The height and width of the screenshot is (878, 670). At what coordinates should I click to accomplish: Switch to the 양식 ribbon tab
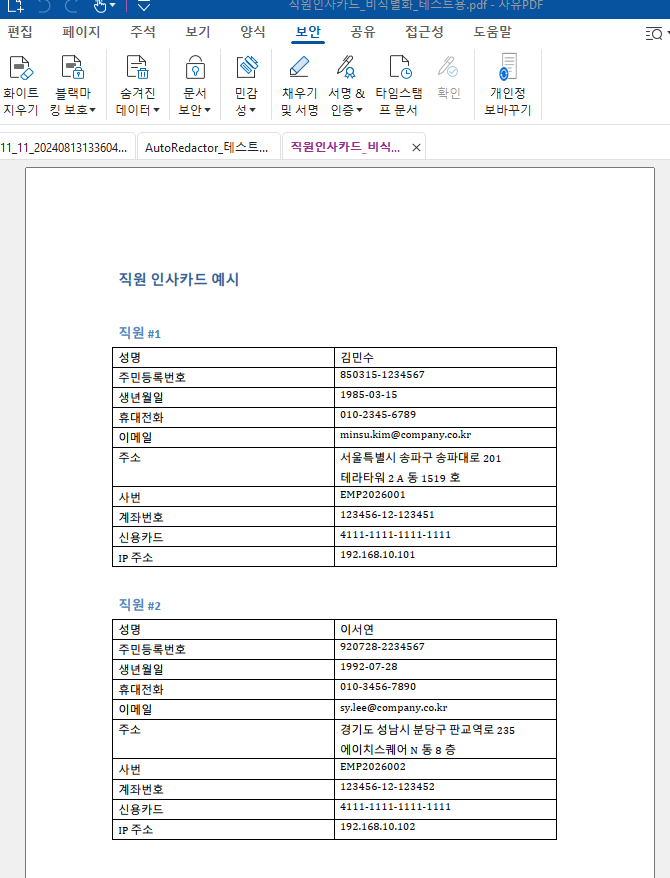(x=252, y=32)
